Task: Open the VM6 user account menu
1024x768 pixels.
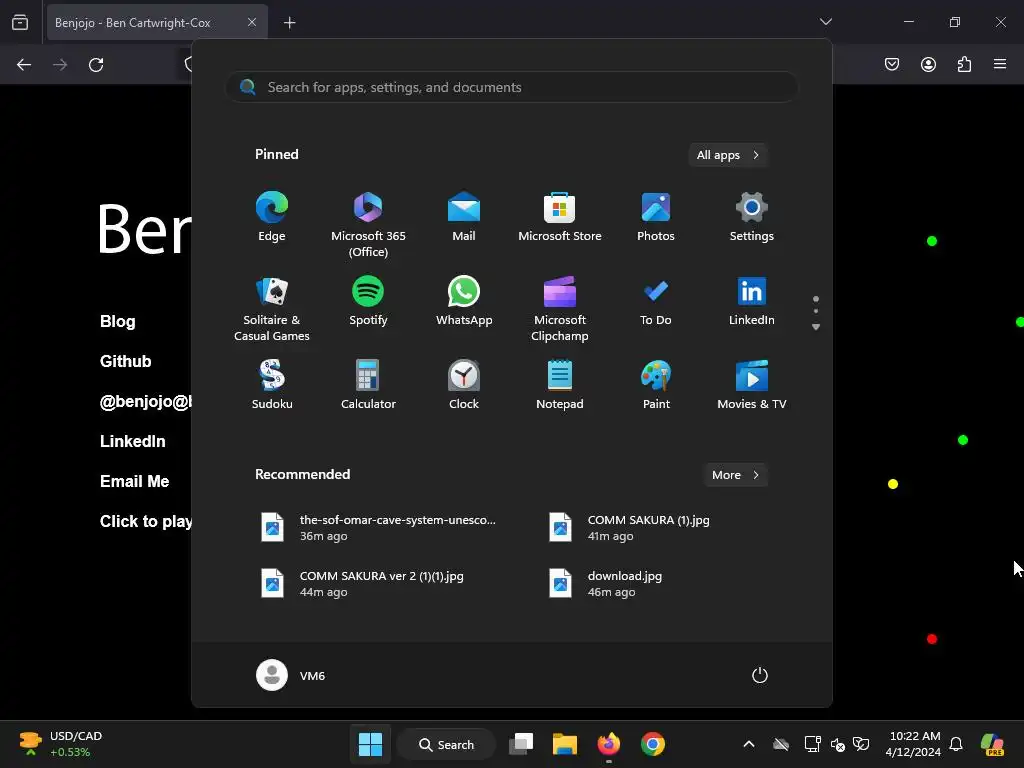Action: 291,675
